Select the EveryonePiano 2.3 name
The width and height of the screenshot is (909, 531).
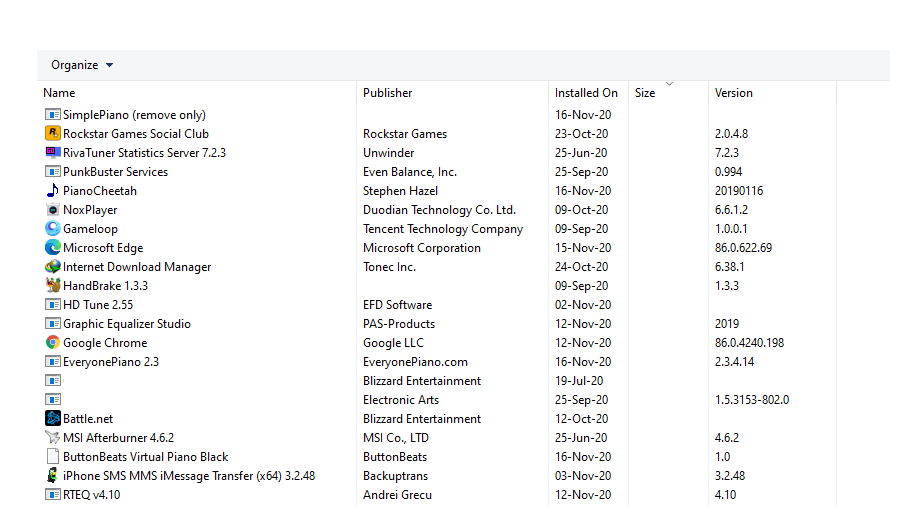tap(111, 362)
